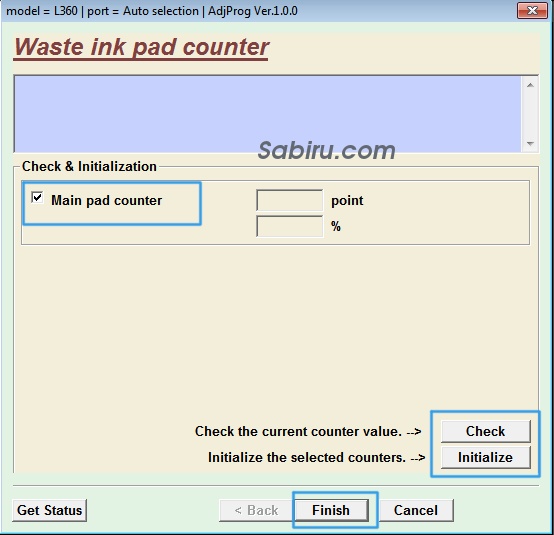Click inside the blue message area
The image size is (554, 535).
pos(268,114)
